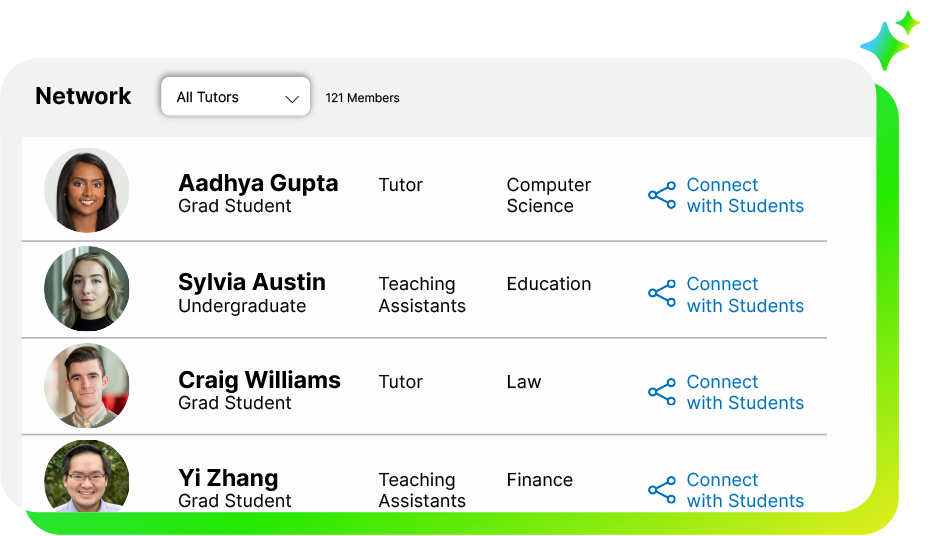Click share icon in Sylvia Austin's row
Viewport: 933px width, 536px height.
coord(662,294)
